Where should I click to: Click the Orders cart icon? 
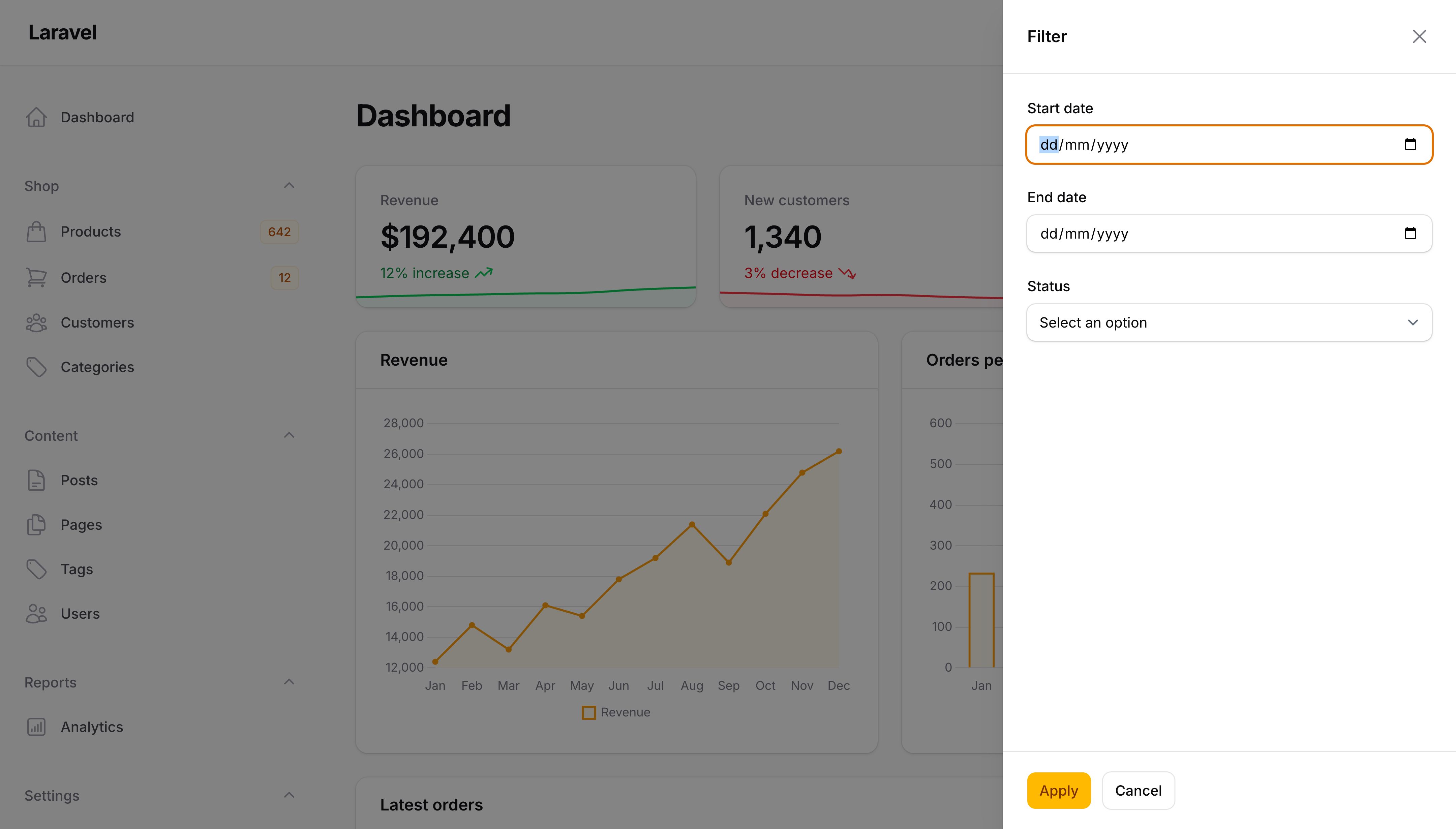tap(36, 277)
